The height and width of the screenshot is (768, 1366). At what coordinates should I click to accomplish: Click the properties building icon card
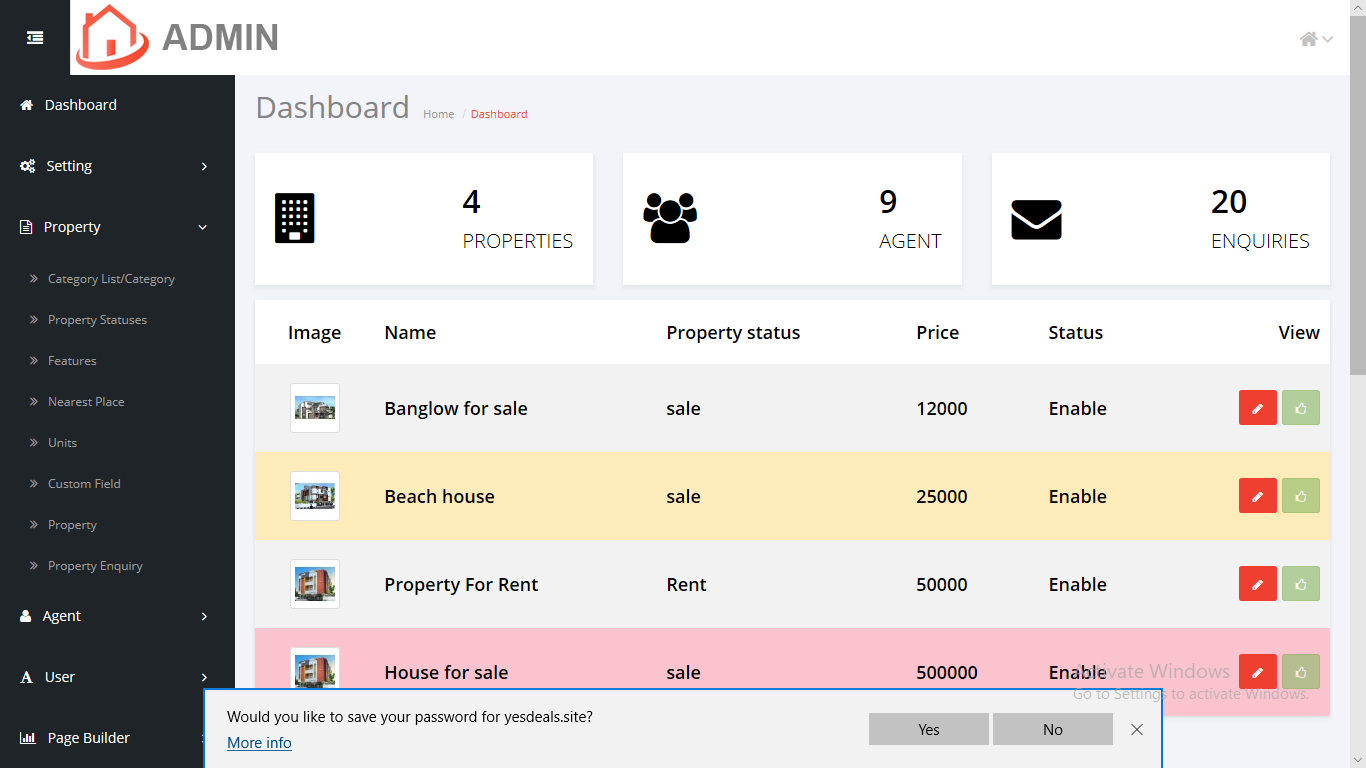[x=294, y=218]
